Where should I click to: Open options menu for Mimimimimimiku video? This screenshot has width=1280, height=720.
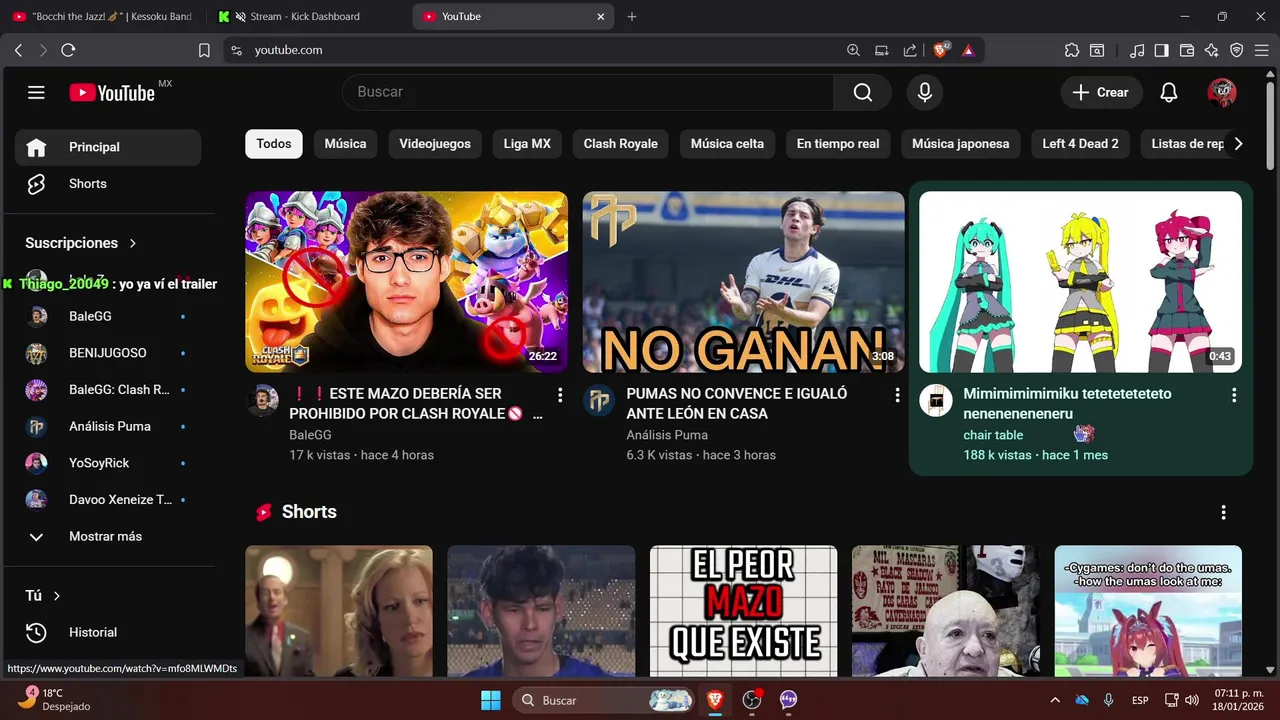pyautogui.click(x=1234, y=395)
